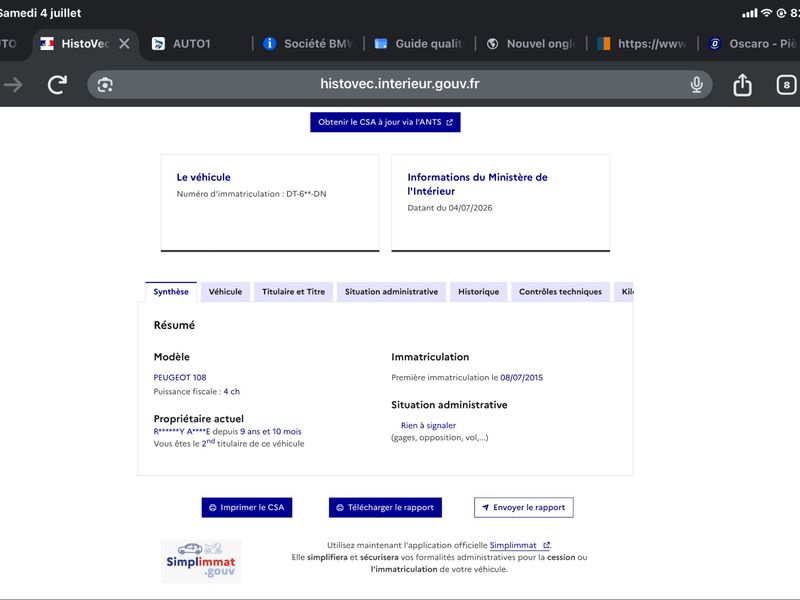Switch to the https://www tab
The height and width of the screenshot is (600, 800).
(x=642, y=44)
